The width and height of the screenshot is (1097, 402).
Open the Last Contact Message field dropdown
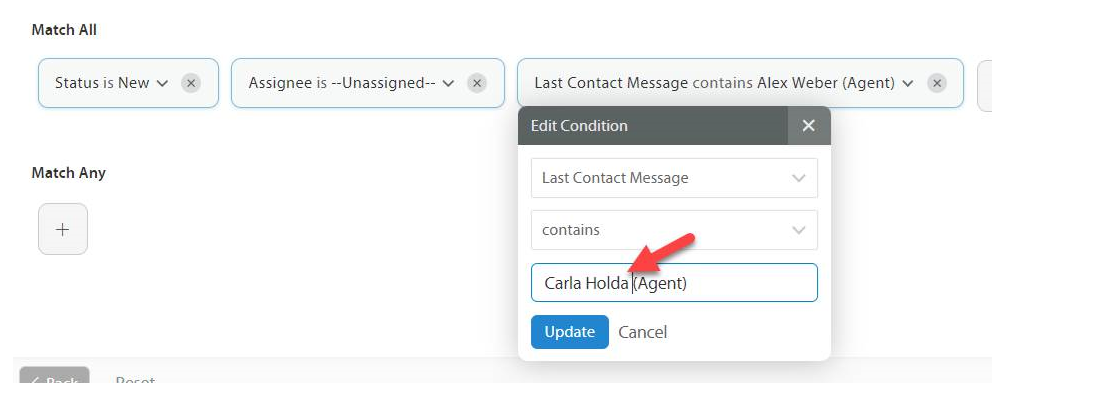[x=674, y=178]
